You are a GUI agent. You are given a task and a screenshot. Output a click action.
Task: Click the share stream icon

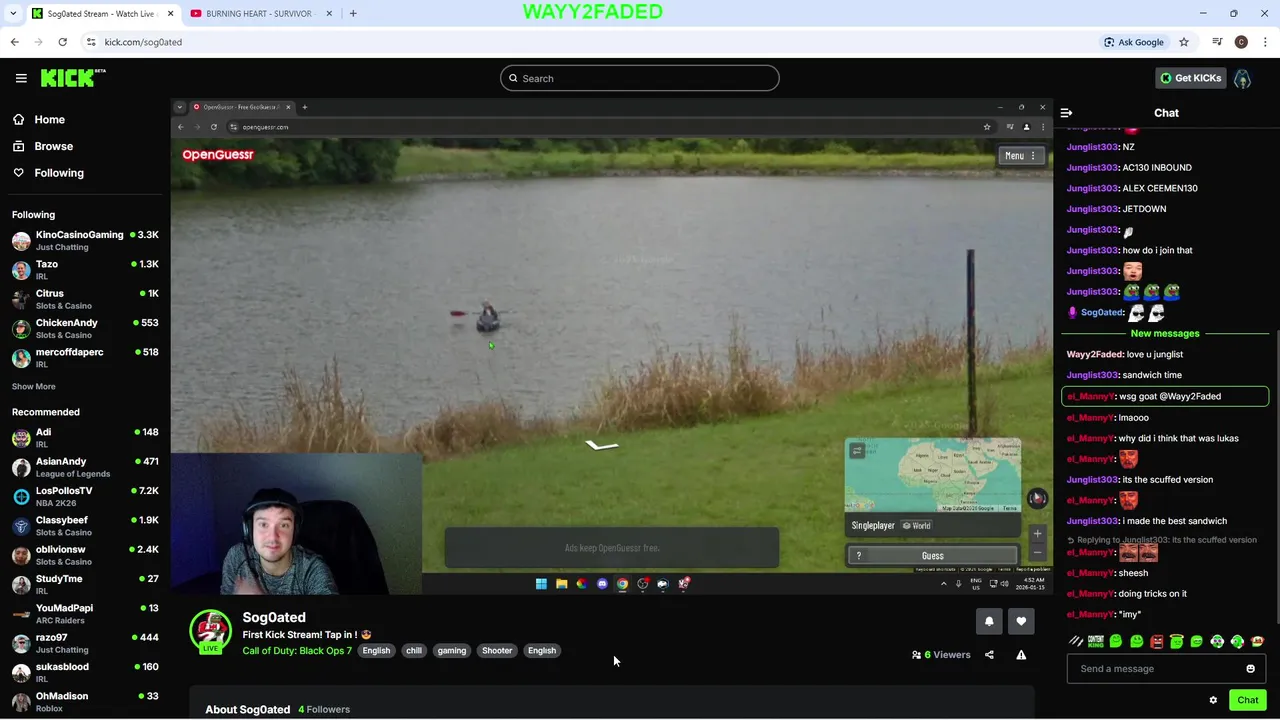tap(989, 655)
